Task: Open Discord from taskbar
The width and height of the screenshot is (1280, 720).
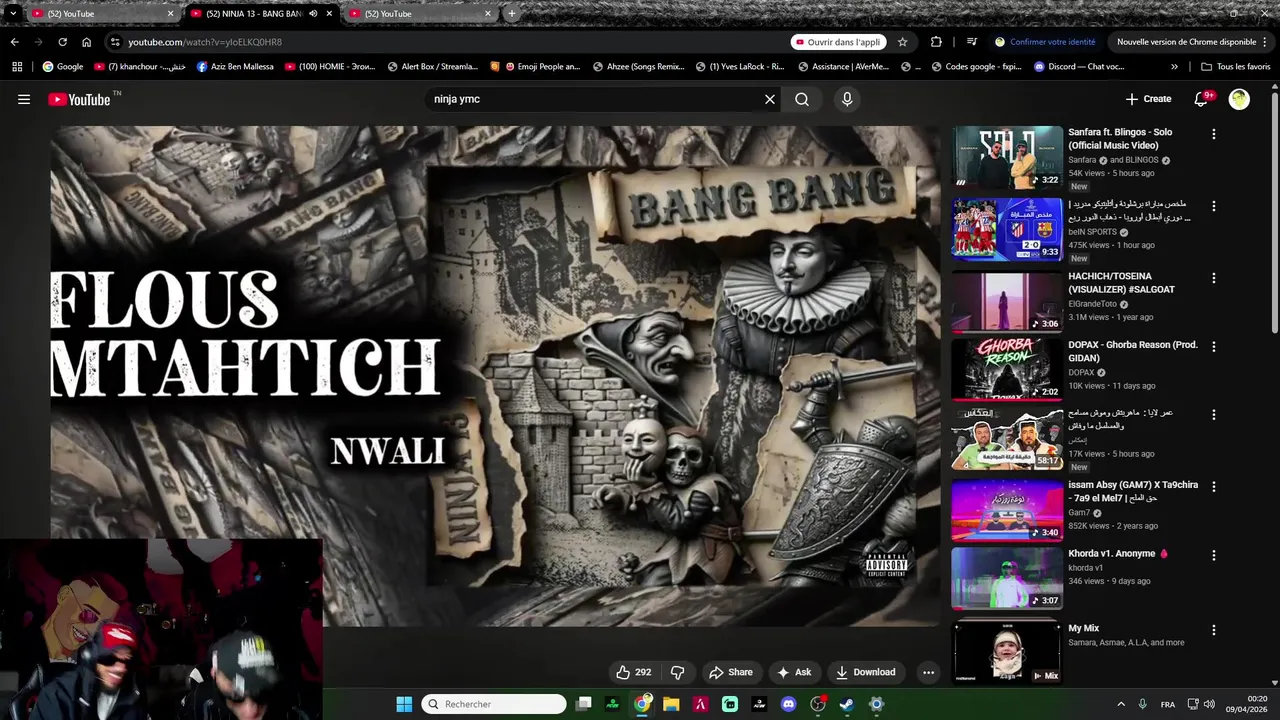Action: pos(789,704)
